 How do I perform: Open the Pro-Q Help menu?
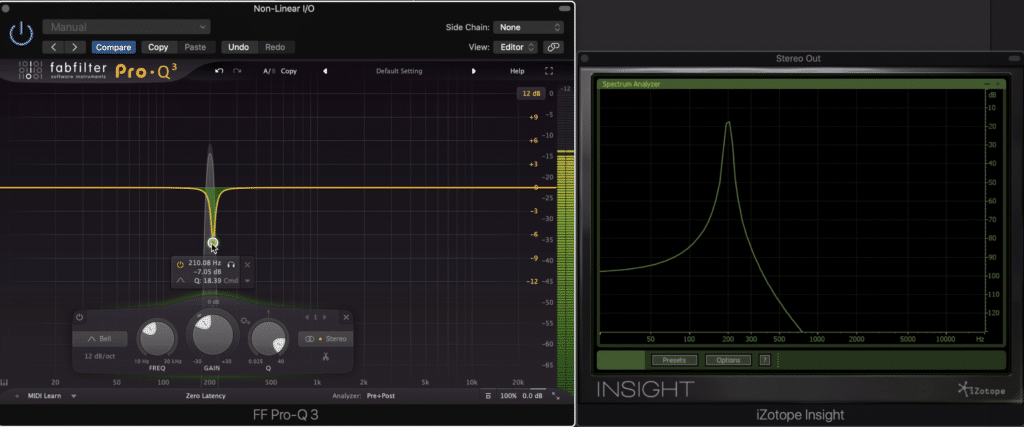point(517,71)
